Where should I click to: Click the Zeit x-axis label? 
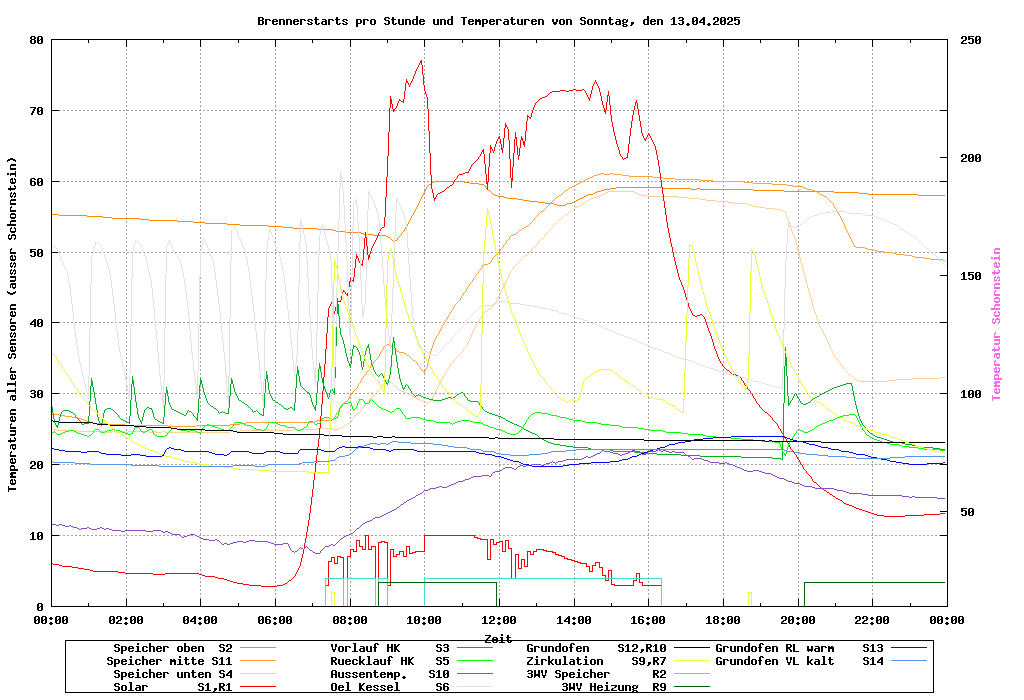click(498, 638)
